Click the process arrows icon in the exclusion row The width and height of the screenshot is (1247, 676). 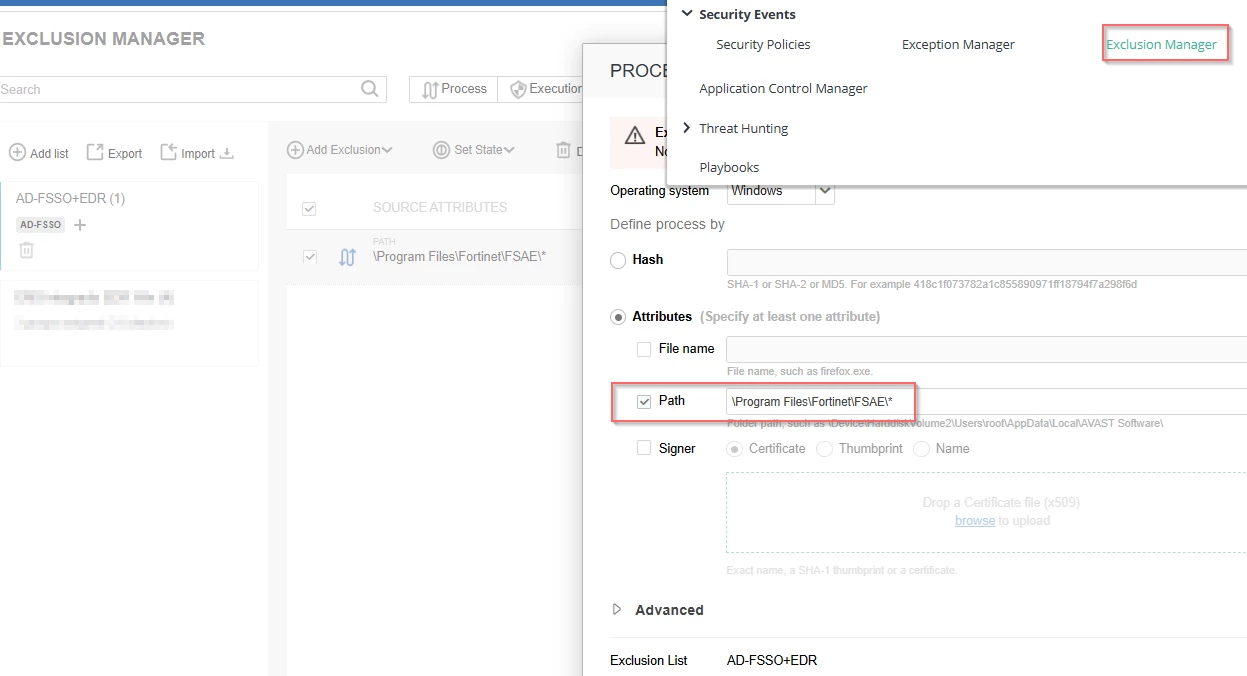pos(347,257)
